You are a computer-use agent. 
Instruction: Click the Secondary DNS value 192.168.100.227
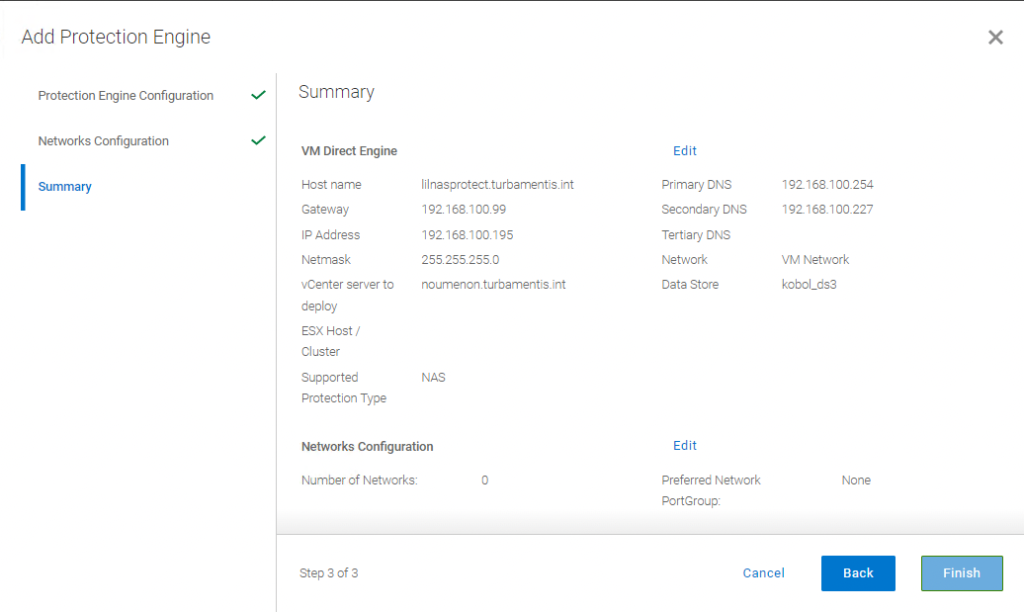(x=827, y=210)
